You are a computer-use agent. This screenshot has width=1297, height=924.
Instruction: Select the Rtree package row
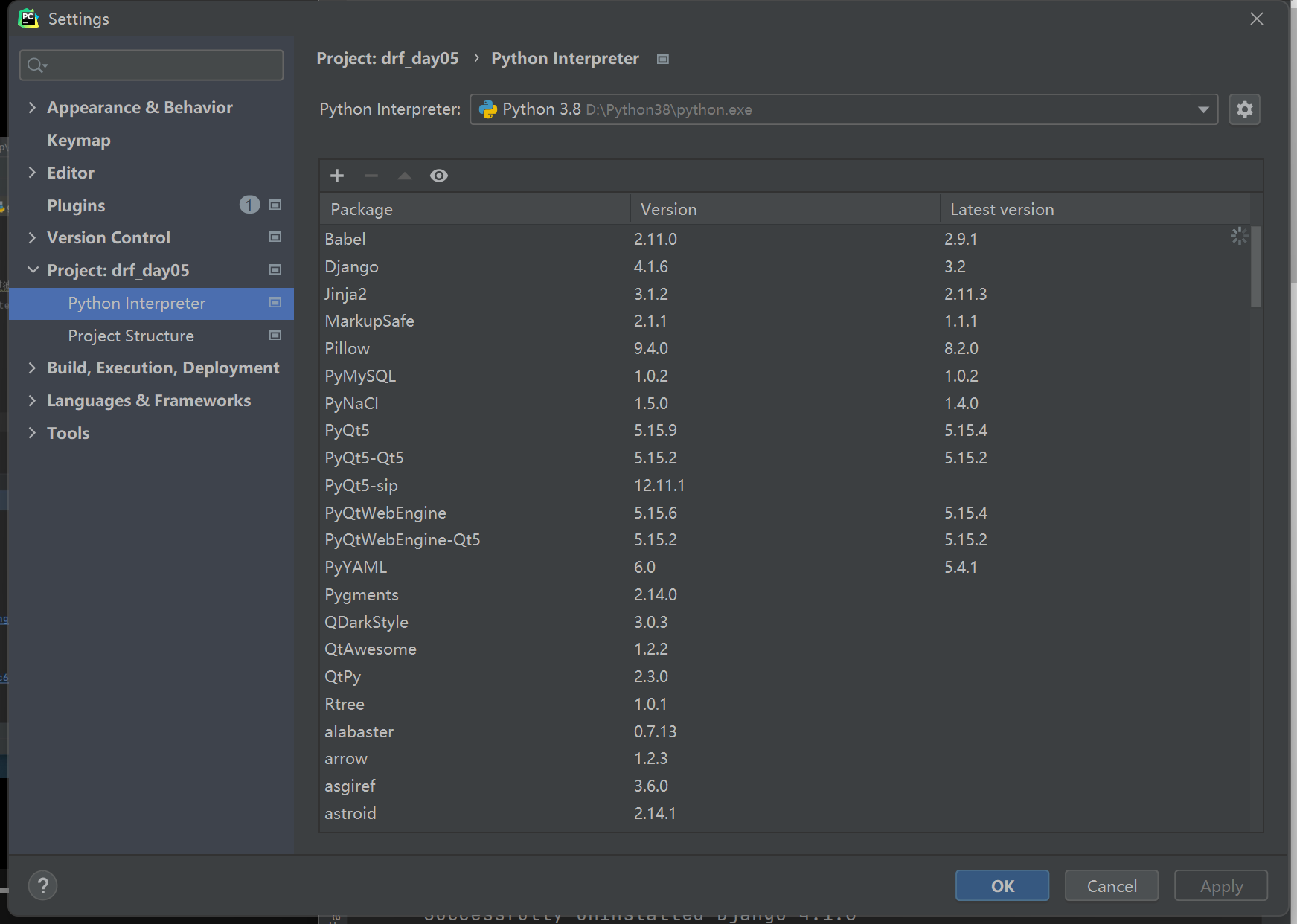(785, 704)
